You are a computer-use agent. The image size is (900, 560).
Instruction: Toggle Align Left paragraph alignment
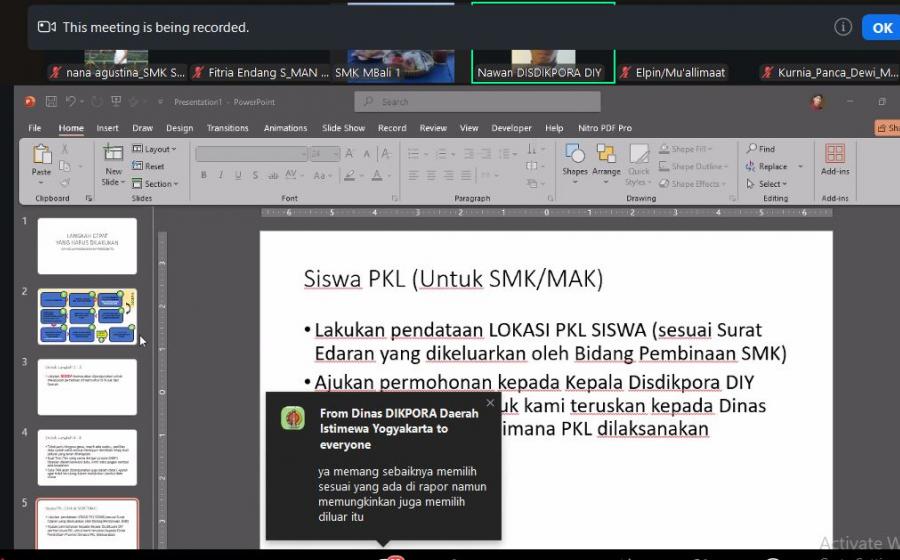tap(413, 175)
